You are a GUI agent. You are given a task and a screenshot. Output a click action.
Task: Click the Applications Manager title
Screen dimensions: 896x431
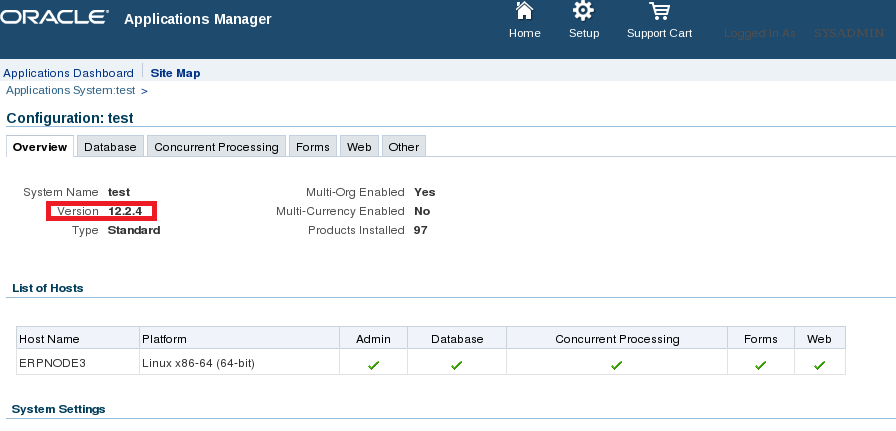point(198,19)
